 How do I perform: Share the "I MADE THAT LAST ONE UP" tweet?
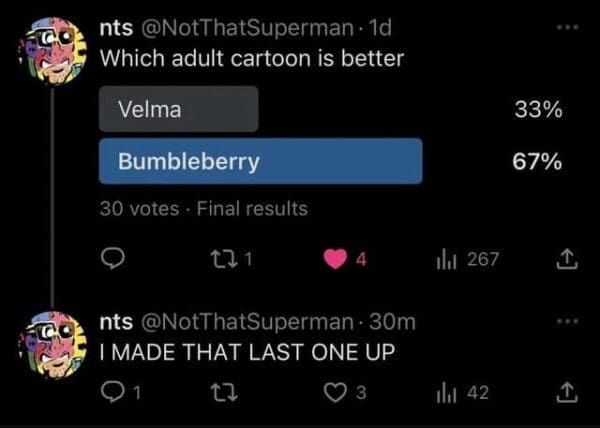(567, 393)
